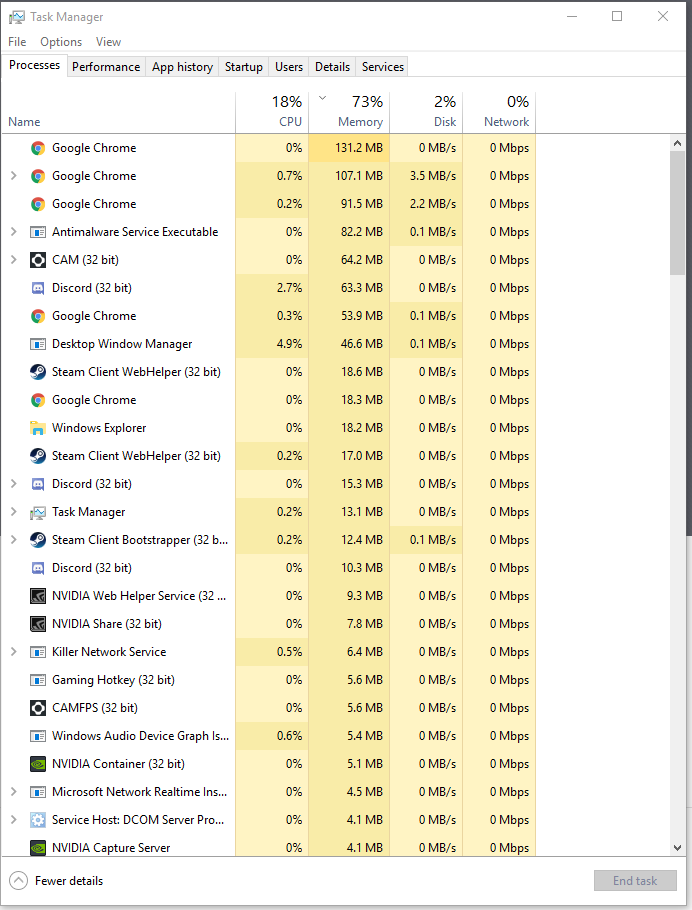This screenshot has height=910, width=692.
Task: Click the Fewer details circular arrow icon
Action: pos(19,880)
